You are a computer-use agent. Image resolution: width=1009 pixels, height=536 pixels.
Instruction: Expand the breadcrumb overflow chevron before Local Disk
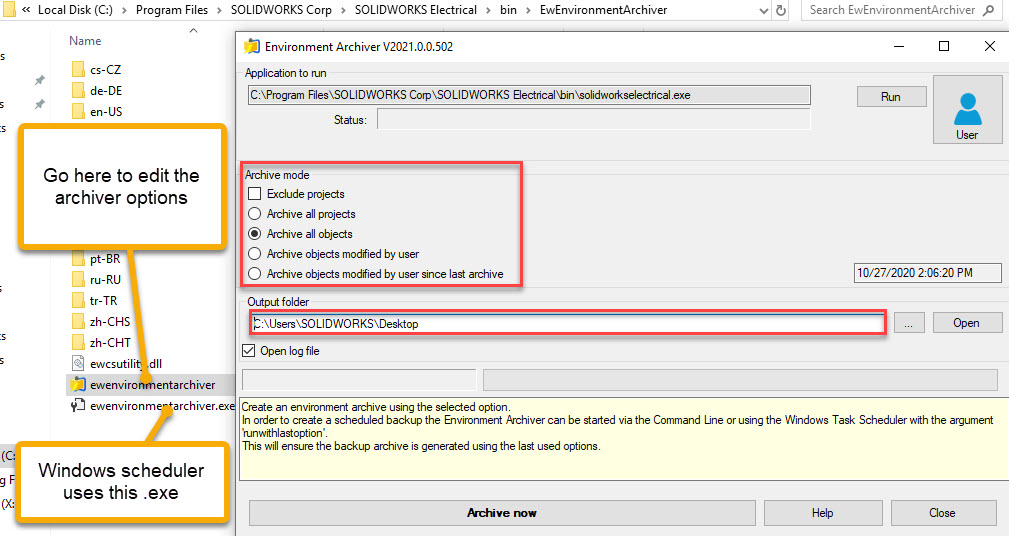pos(26,10)
